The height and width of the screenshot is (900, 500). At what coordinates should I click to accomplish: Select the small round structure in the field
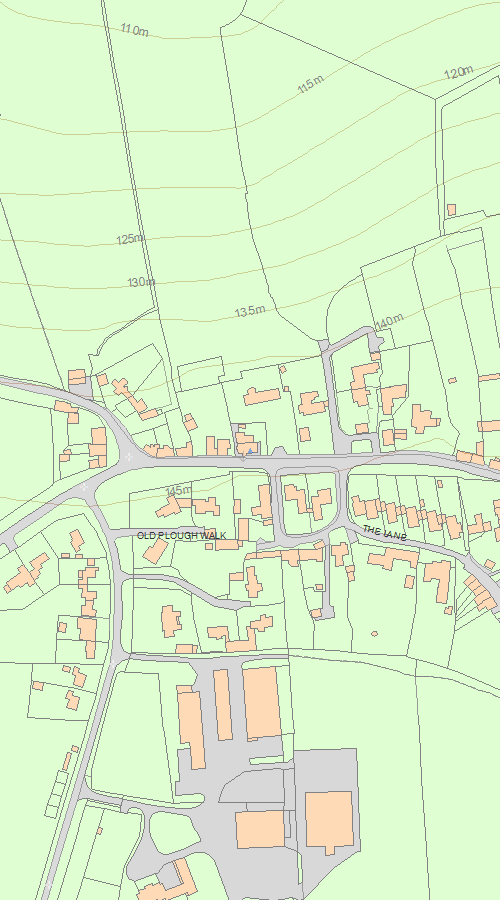pyautogui.click(x=374, y=634)
